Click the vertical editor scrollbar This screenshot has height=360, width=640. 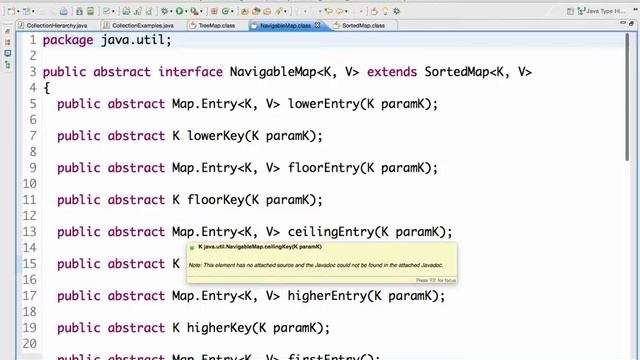pyautogui.click(x=627, y=97)
